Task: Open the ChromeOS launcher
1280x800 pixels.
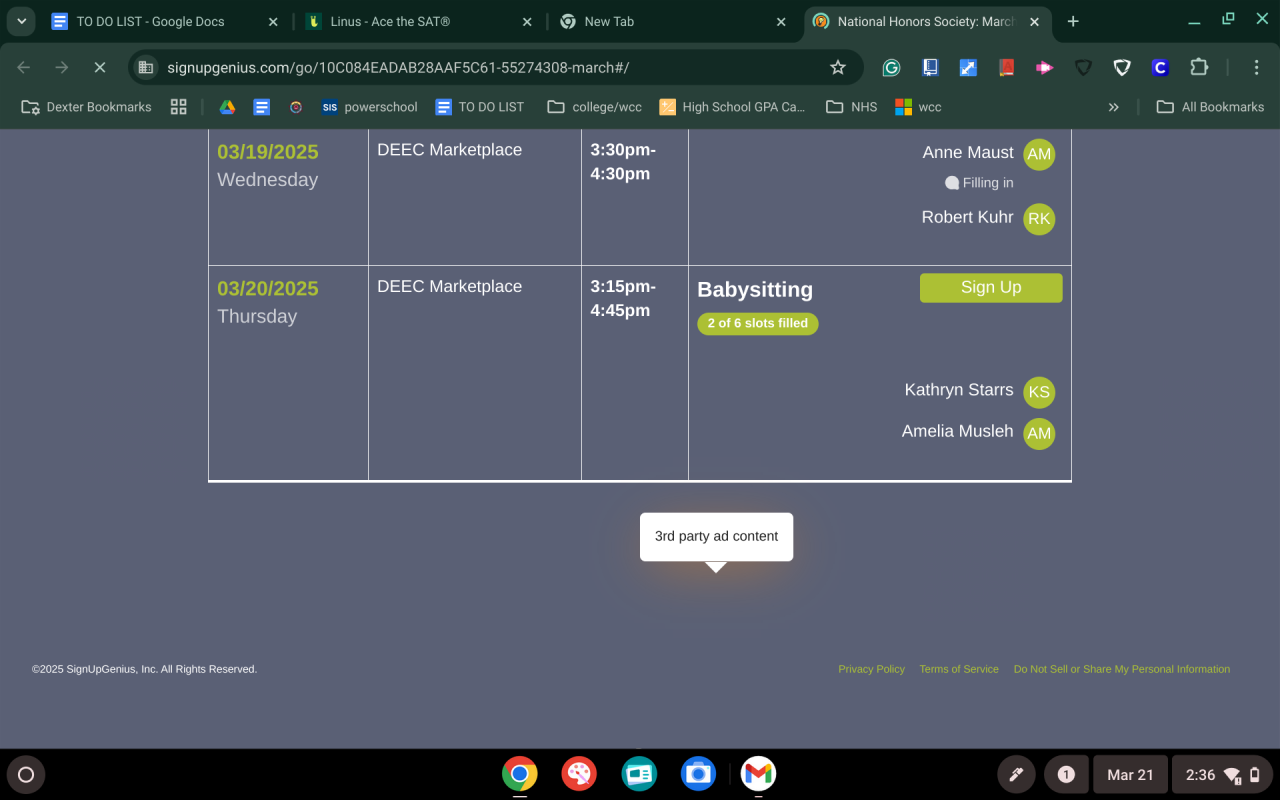Action: pos(26,775)
